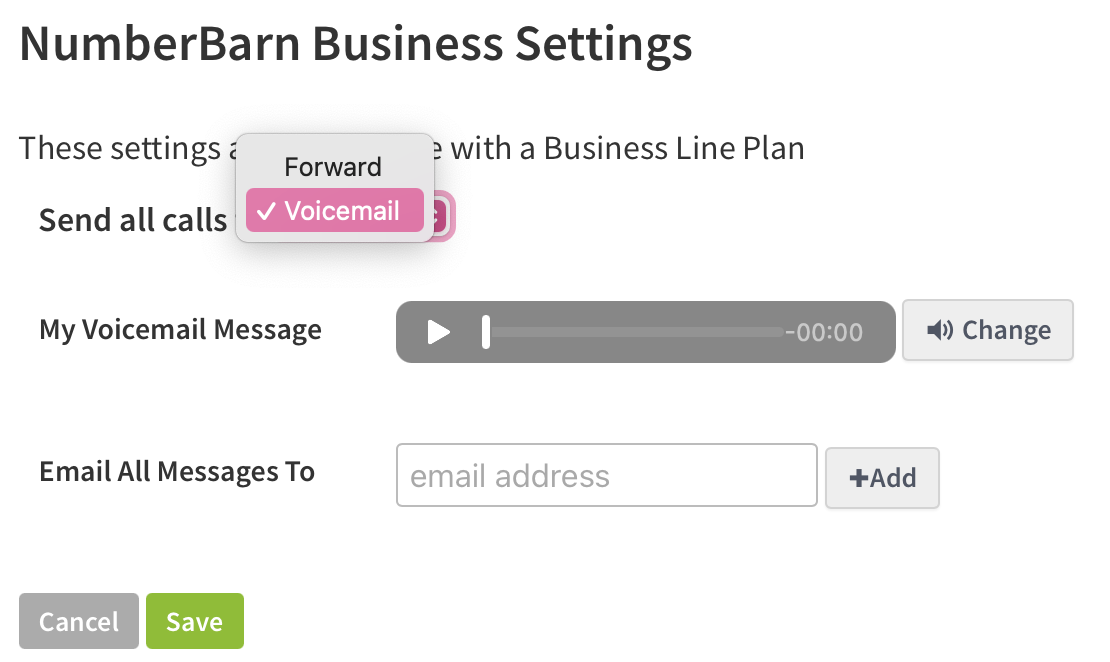
Task: Select Forward from the dropdown list
Action: [333, 167]
